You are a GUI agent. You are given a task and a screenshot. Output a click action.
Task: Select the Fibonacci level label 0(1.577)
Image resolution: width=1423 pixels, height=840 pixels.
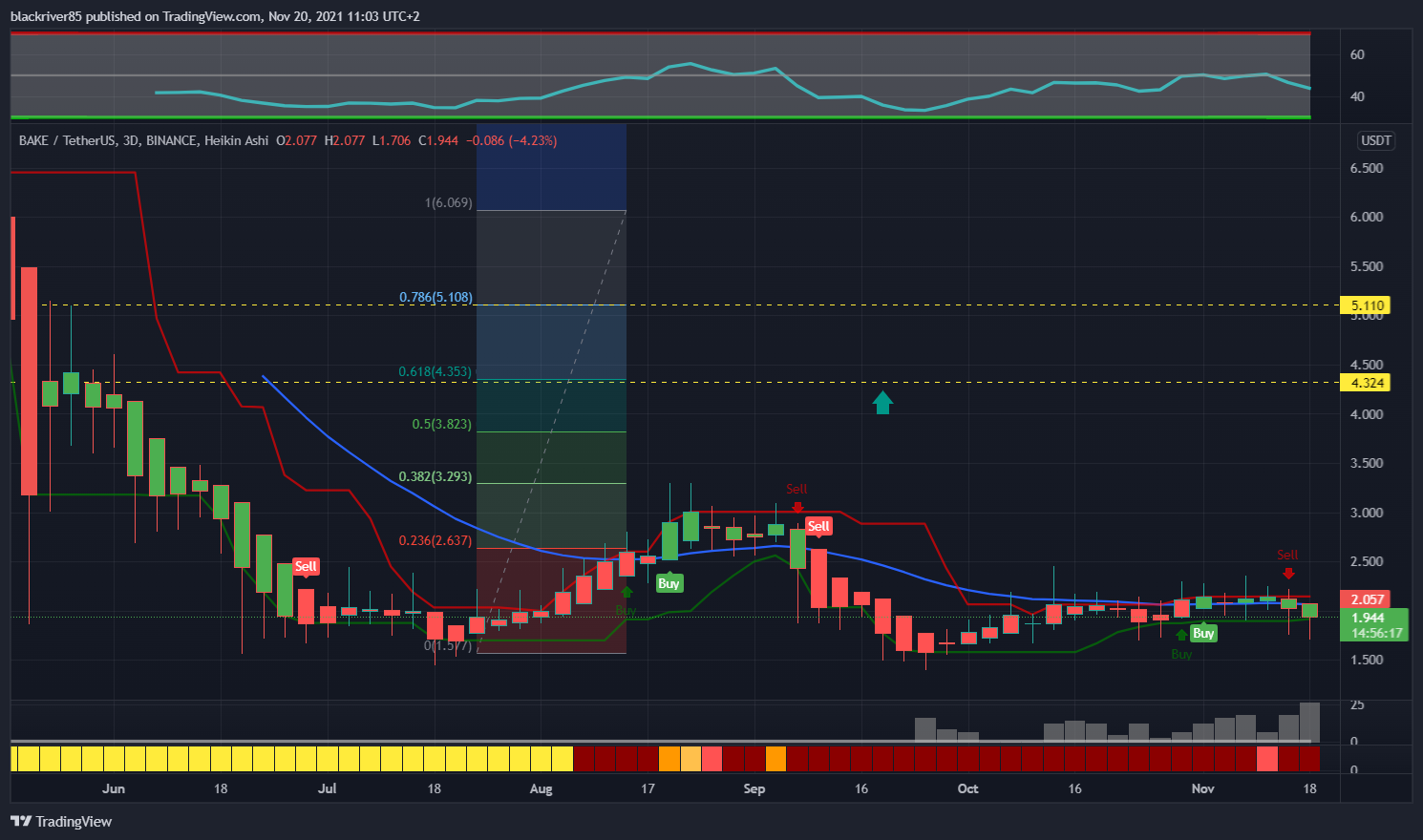(448, 645)
